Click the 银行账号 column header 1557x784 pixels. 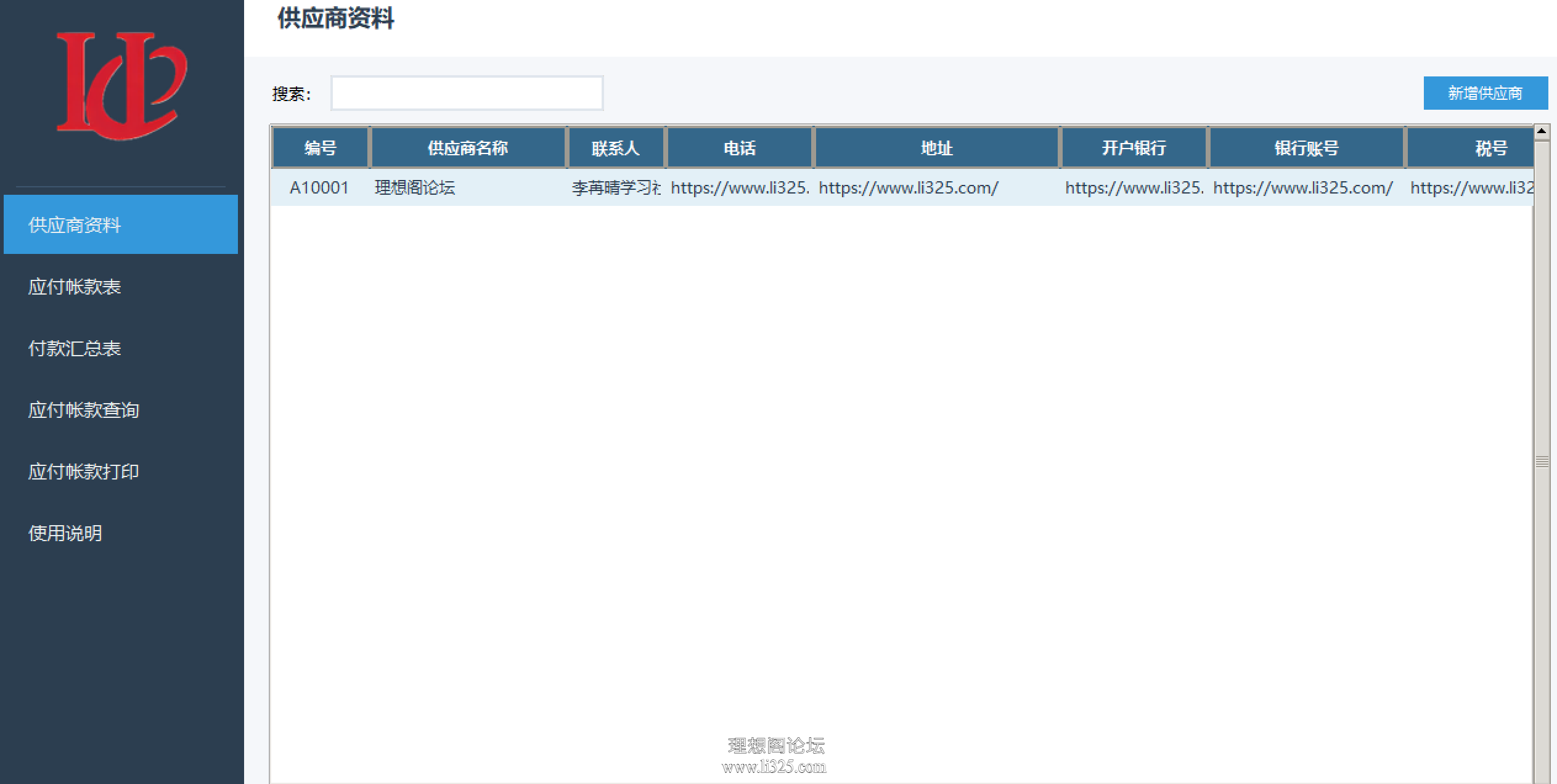pos(1306,148)
